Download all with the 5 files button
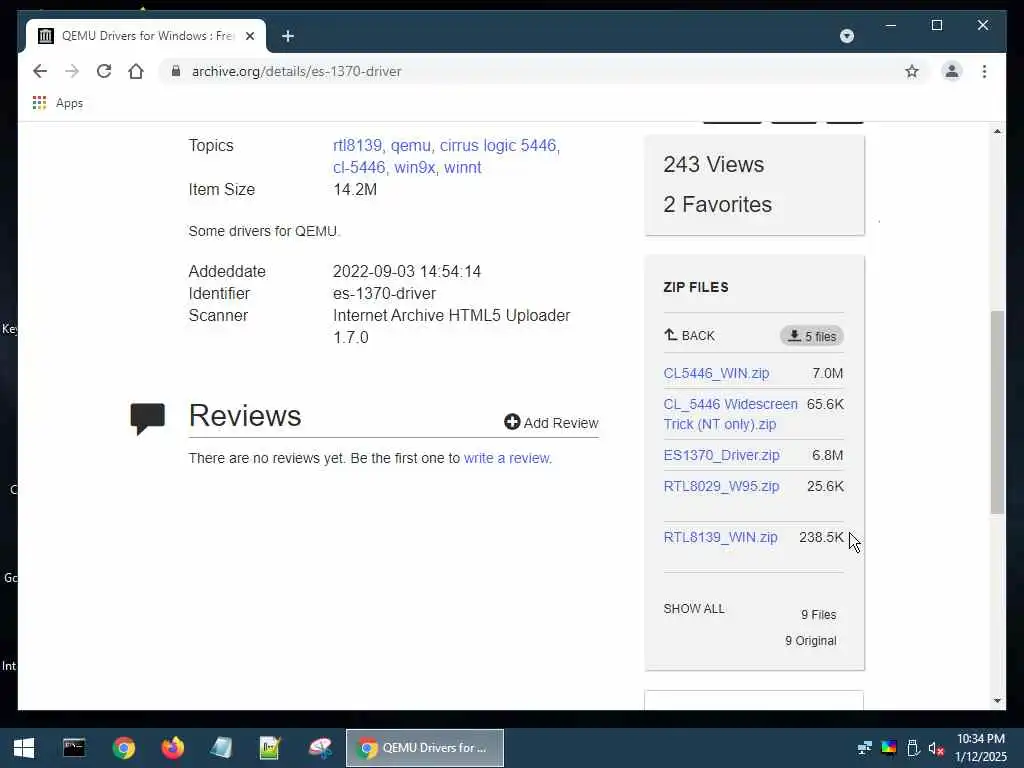This screenshot has height=768, width=1024. point(812,336)
